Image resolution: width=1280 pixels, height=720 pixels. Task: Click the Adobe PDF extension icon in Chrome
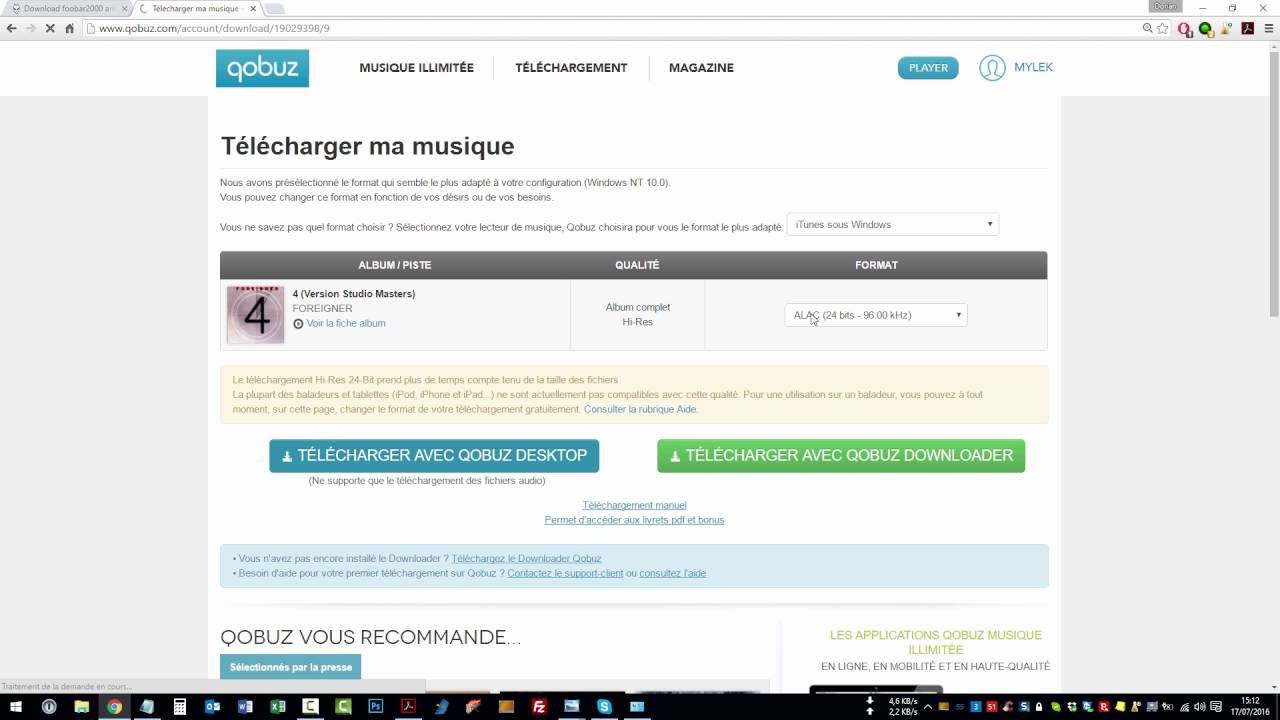1248,28
